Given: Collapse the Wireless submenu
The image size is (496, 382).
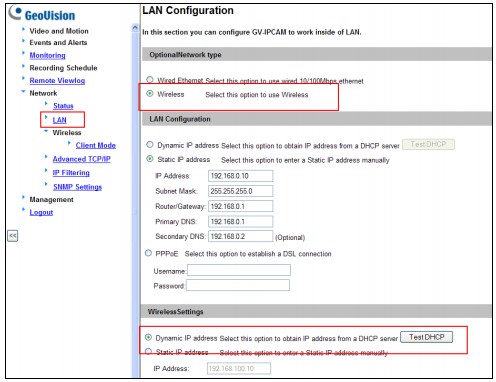Looking at the screenshot, I should click(x=46, y=131).
